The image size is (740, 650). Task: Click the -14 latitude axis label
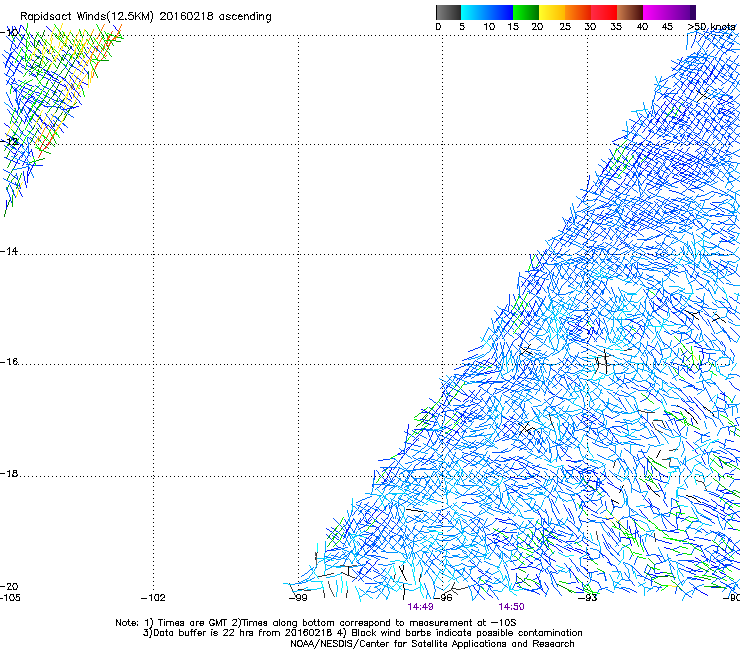9,251
